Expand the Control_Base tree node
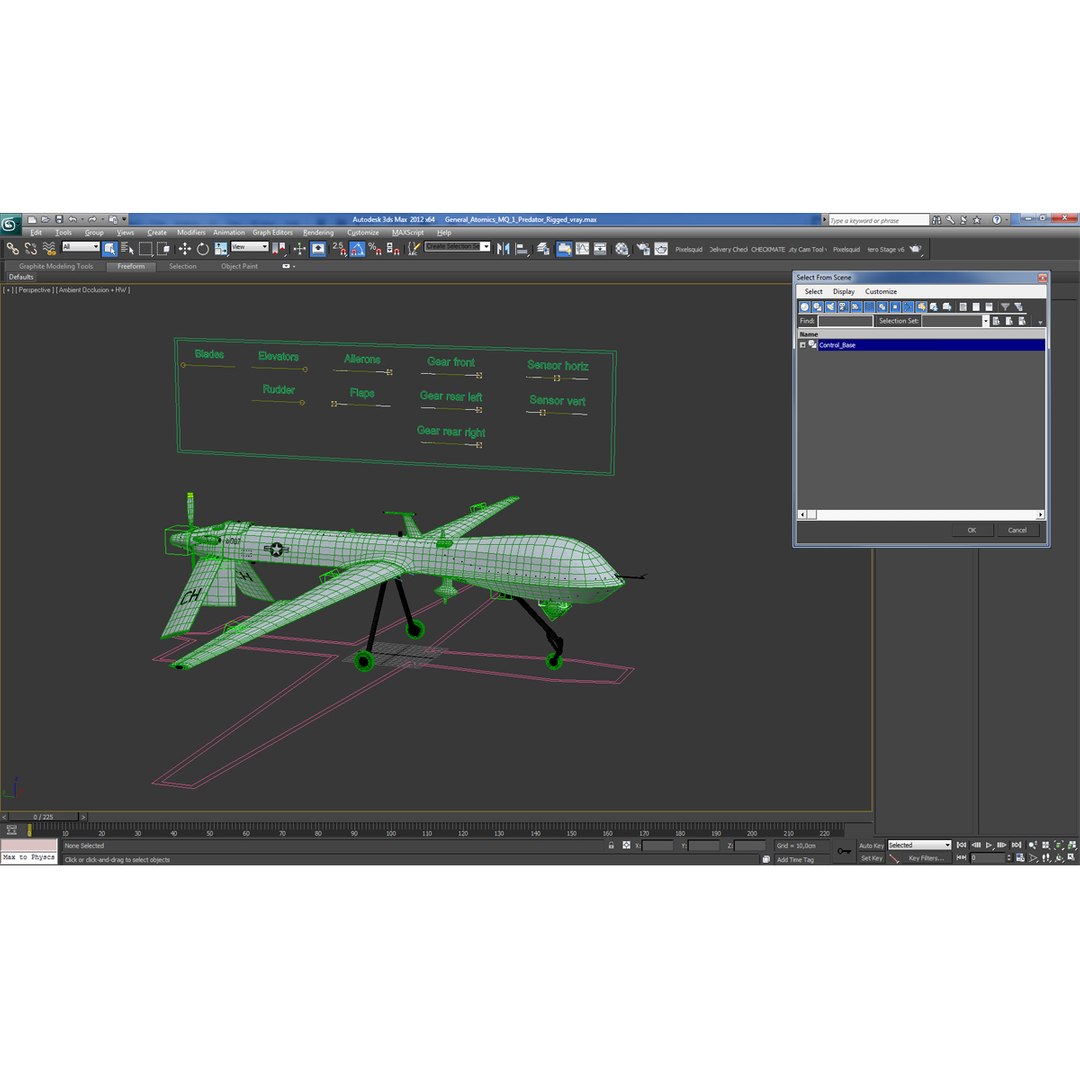1080x1080 pixels. (x=802, y=345)
